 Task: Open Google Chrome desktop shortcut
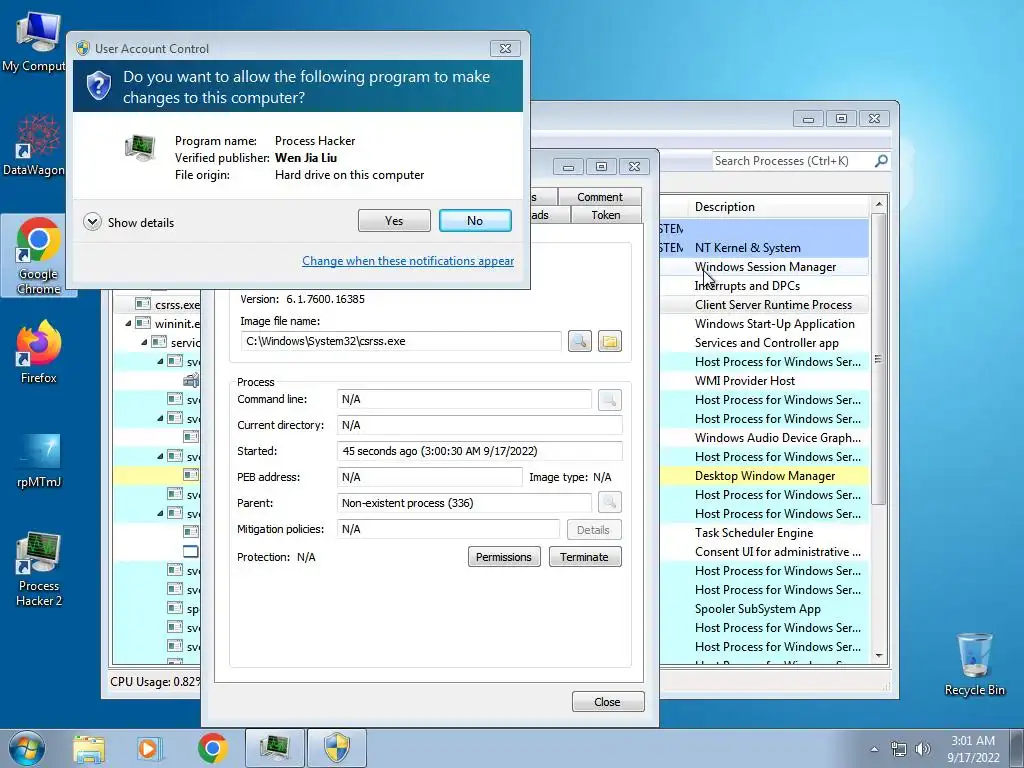pos(38,255)
